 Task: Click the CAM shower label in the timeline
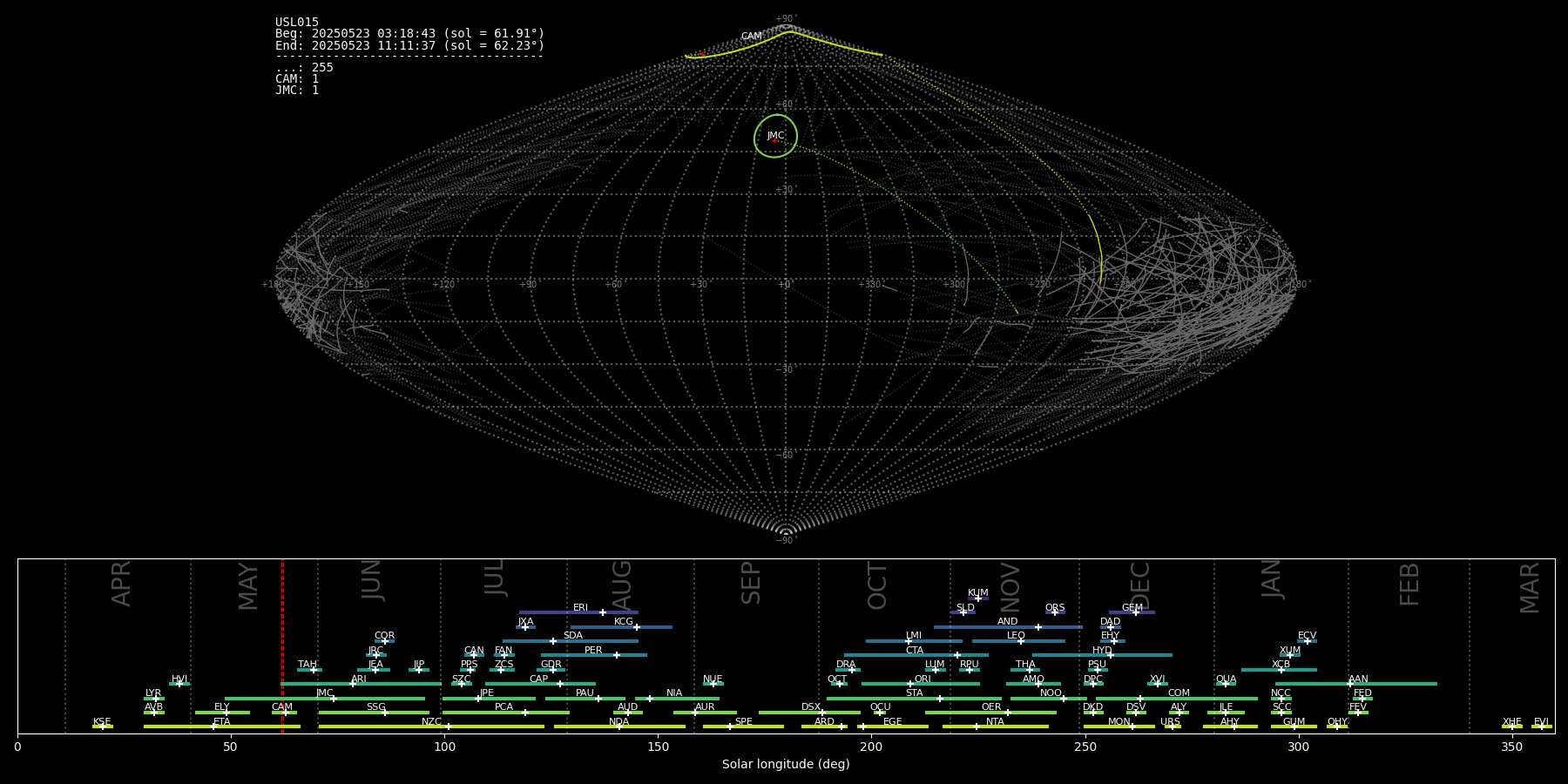(x=281, y=706)
